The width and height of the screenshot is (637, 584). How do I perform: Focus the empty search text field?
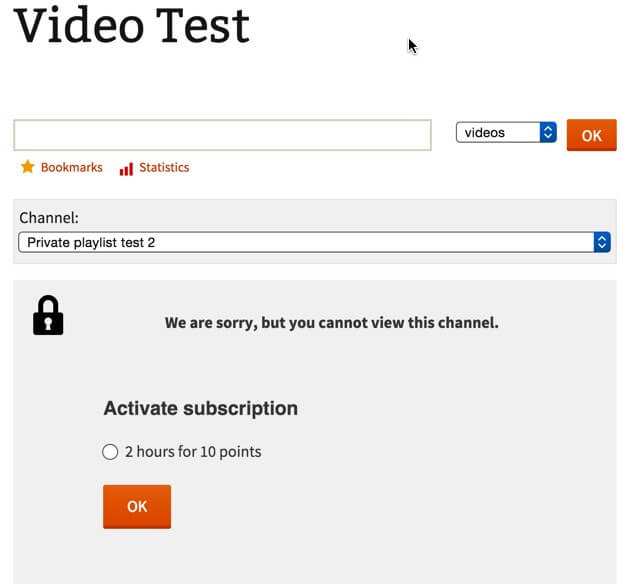[222, 135]
